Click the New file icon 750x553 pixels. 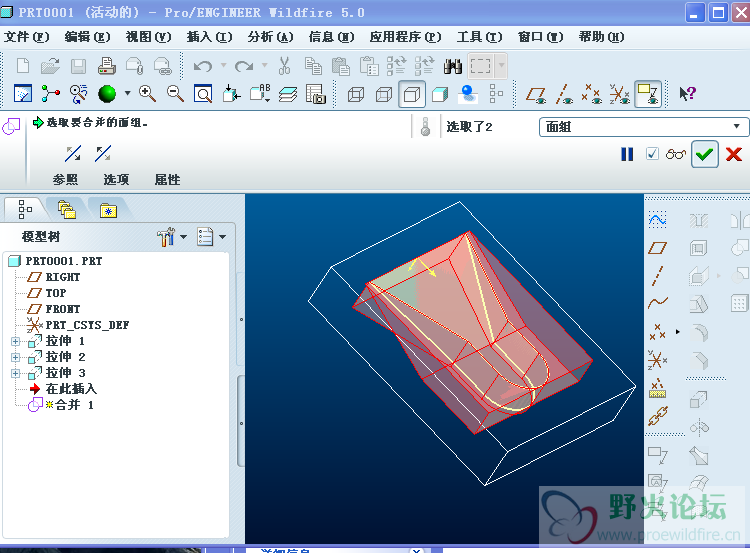tap(22, 66)
